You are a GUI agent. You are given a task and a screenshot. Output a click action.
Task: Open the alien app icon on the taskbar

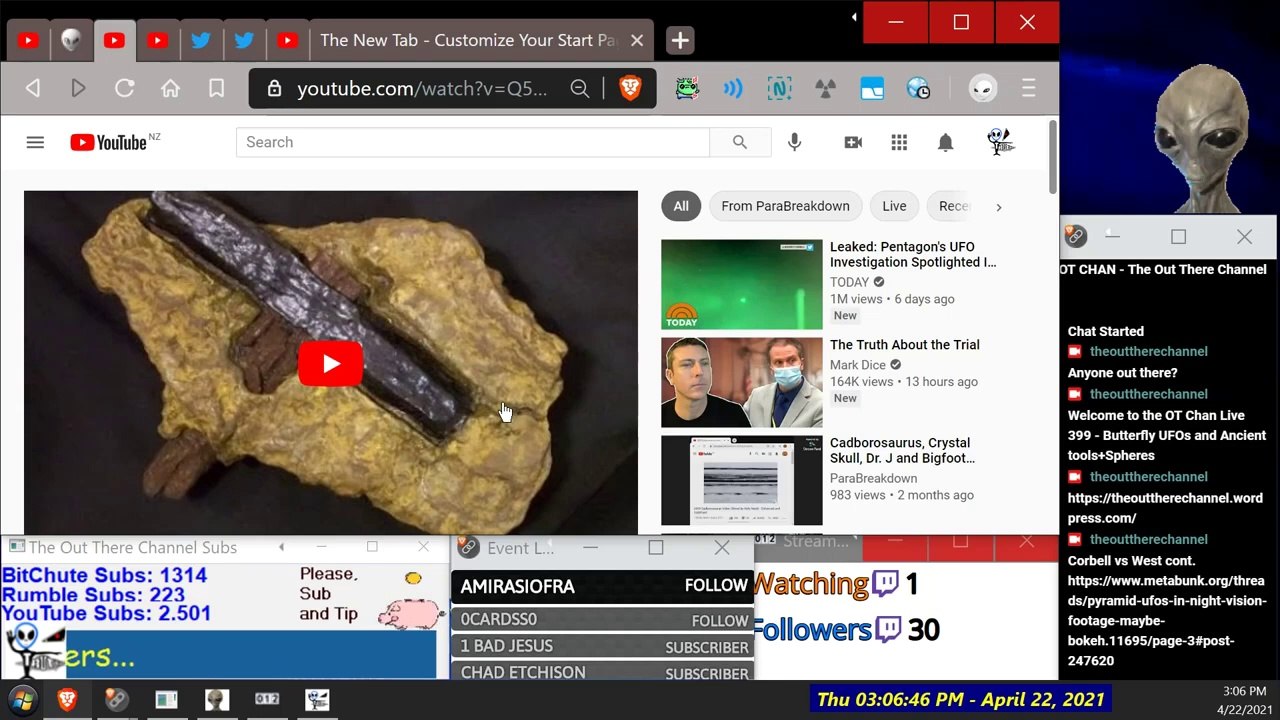pos(217,700)
